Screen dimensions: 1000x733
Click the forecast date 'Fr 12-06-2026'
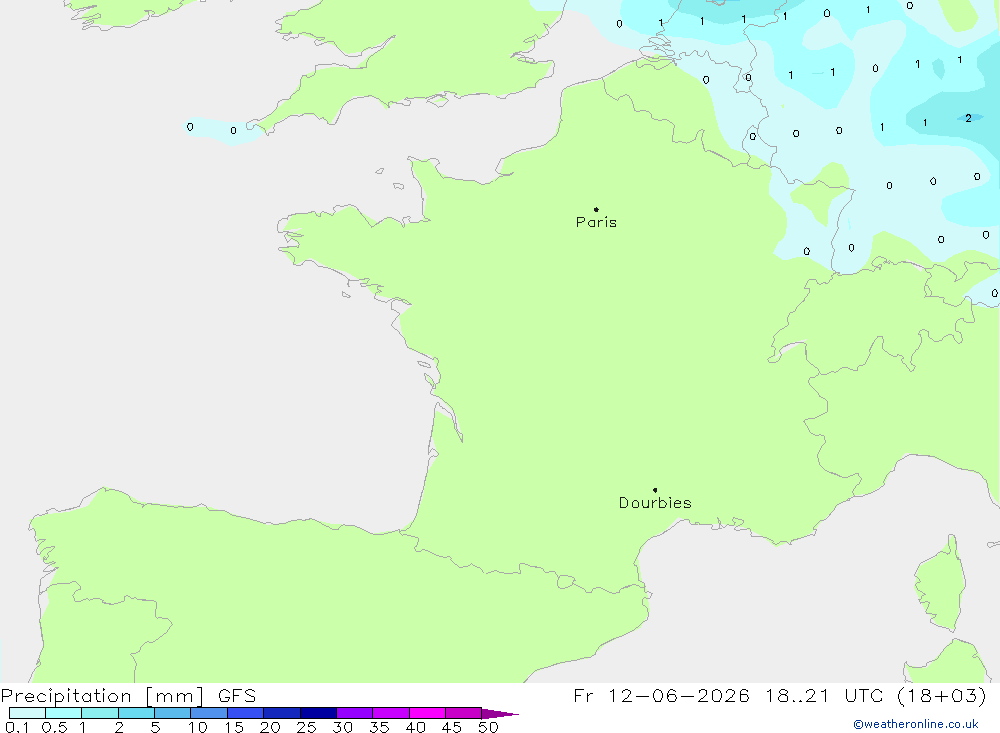[x=661, y=695]
